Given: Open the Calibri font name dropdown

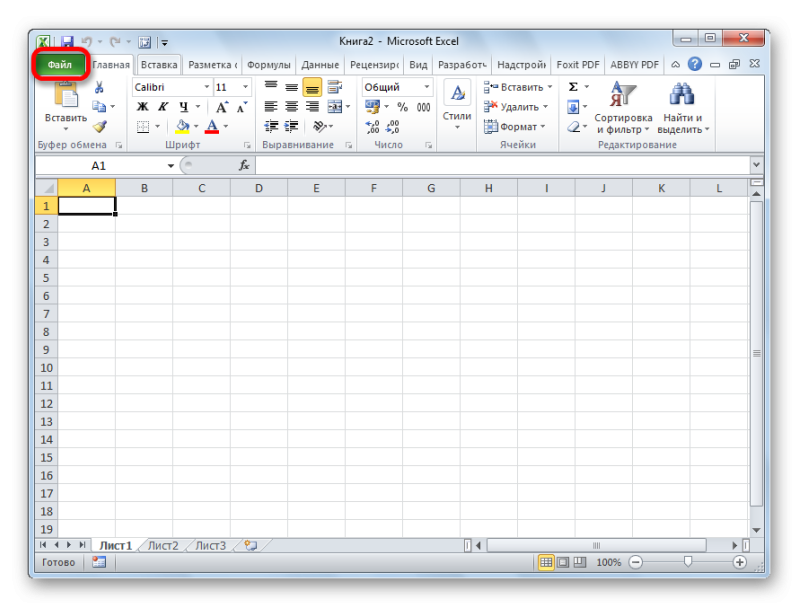Looking at the screenshot, I should [x=207, y=87].
